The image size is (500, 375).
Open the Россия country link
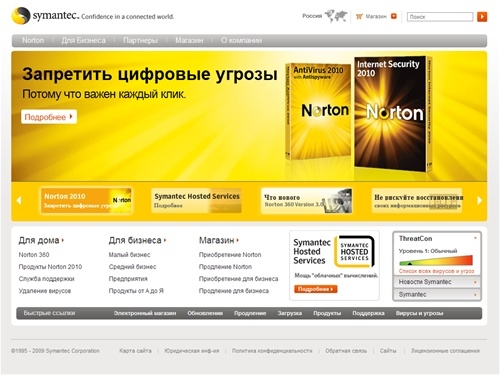[x=312, y=16]
